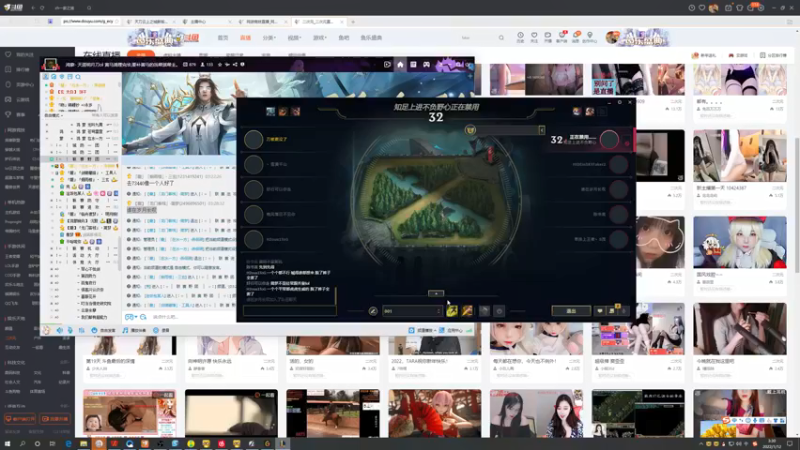Screen dimensions: 800x450
Task: Click the chat bubble icon beside exit button
Action: click(600, 311)
